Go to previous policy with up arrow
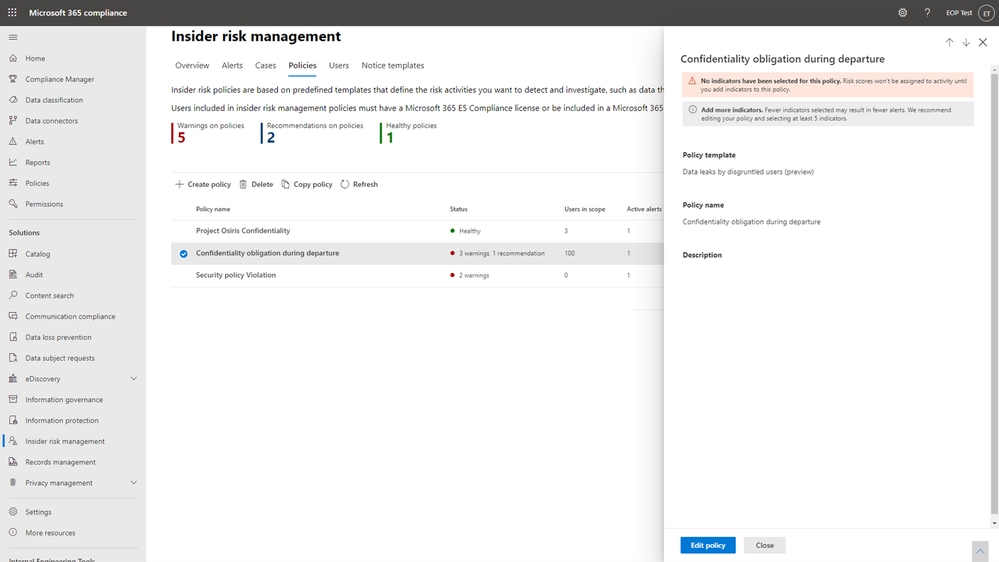The image size is (999, 562). pyautogui.click(x=949, y=42)
